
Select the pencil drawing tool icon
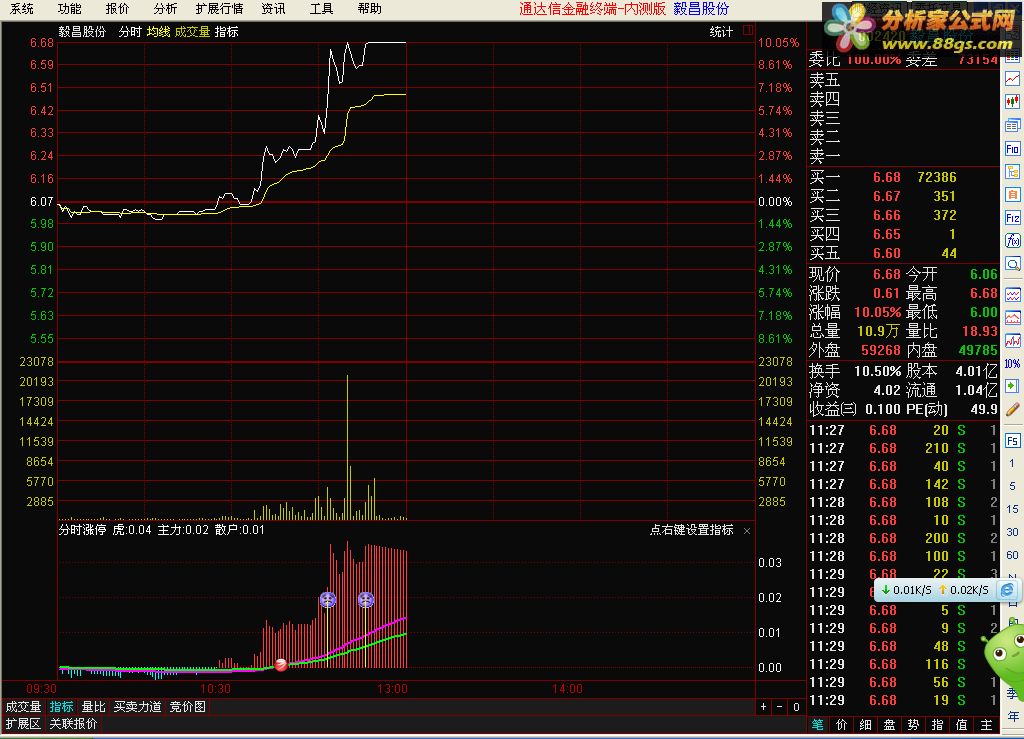1012,409
